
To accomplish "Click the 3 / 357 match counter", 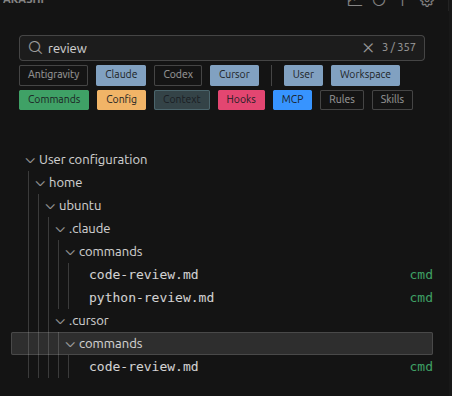I will (x=399, y=47).
